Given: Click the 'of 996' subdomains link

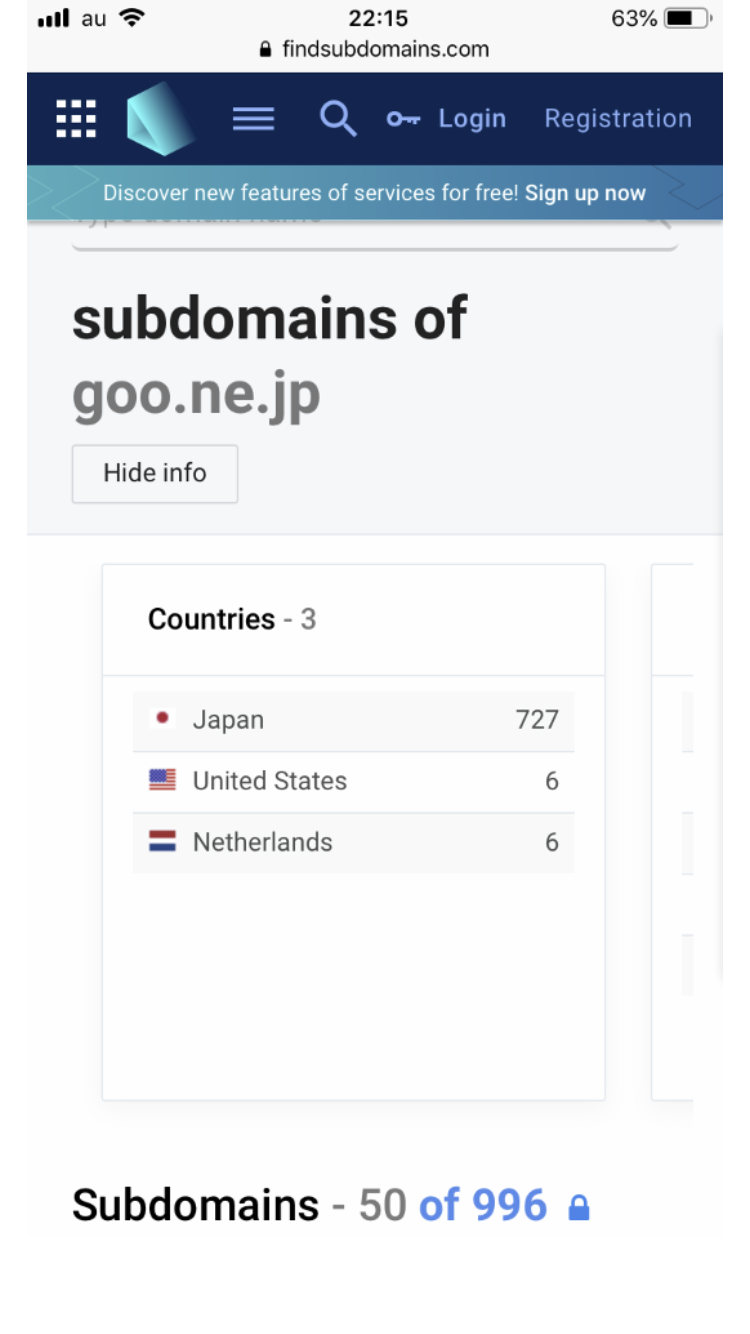Looking at the screenshot, I should tap(483, 1206).
